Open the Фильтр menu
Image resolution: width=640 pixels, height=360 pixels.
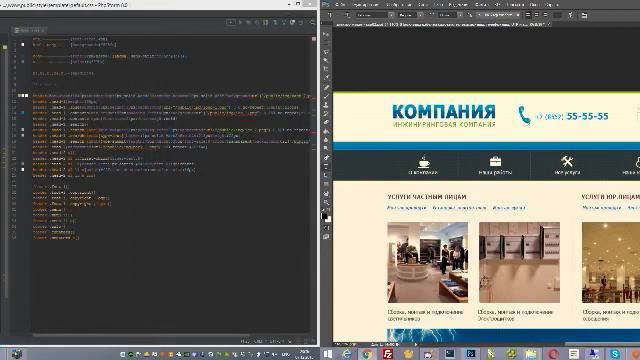click(x=482, y=4)
